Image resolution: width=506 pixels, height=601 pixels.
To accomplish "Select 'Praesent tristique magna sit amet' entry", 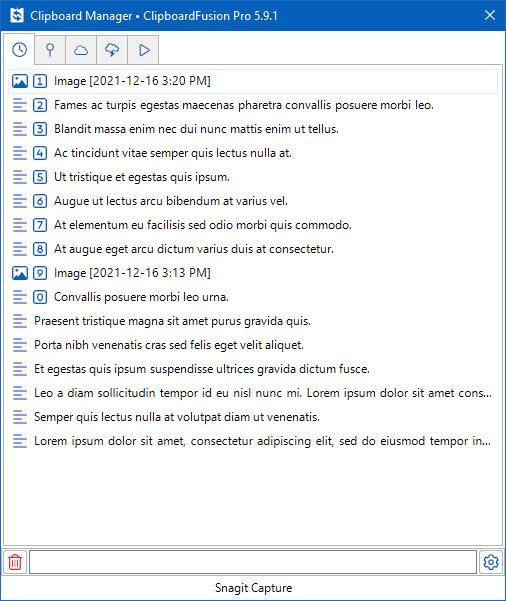I will [253, 321].
